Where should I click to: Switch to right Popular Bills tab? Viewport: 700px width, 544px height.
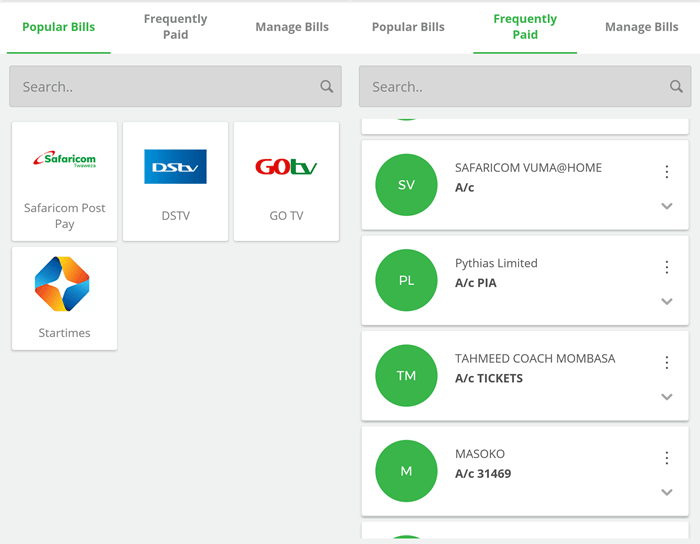pyautogui.click(x=408, y=27)
